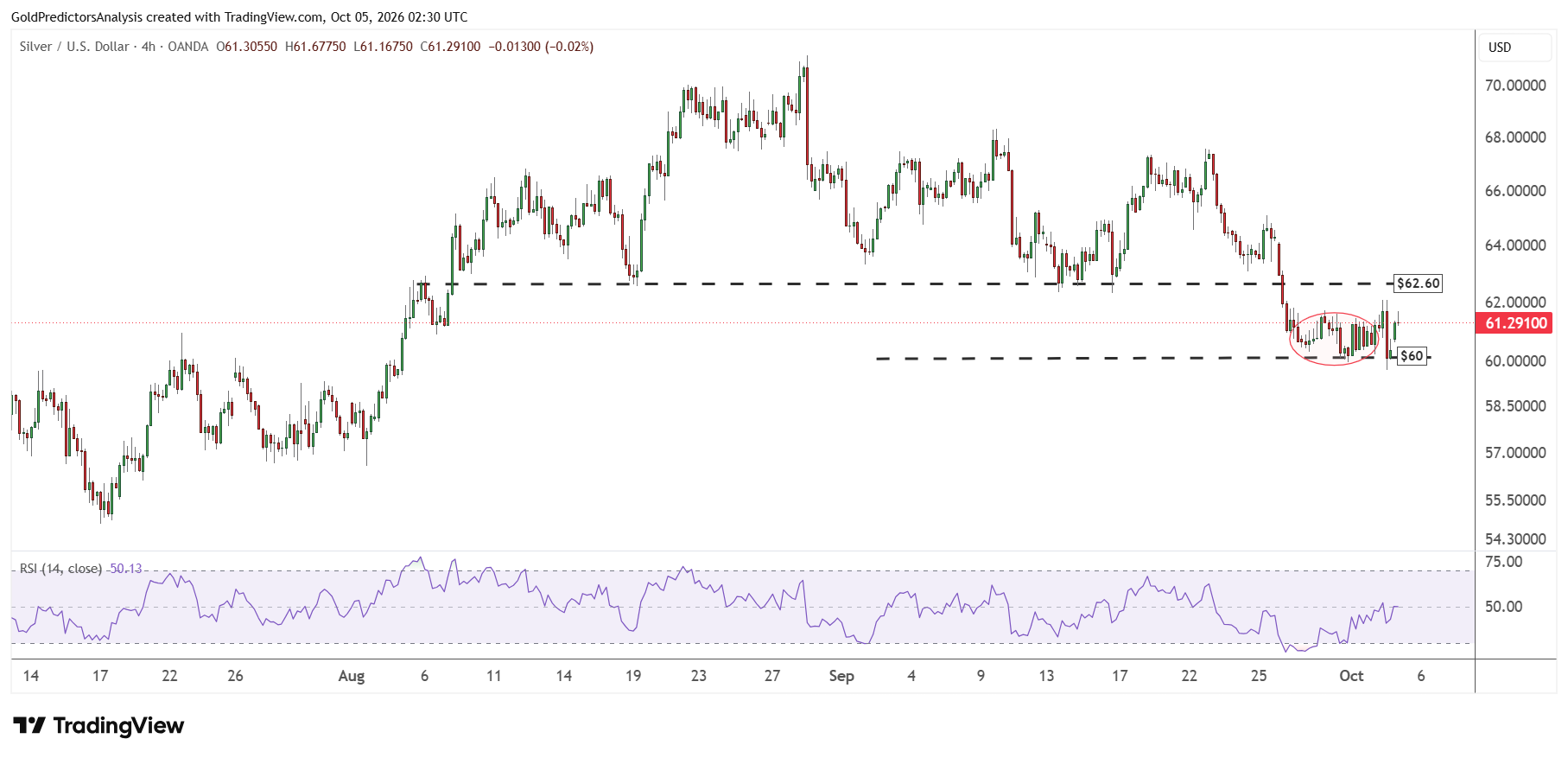1568x758 pixels.
Task: Click the RSI value 50.13 readout
Action: click(125, 569)
